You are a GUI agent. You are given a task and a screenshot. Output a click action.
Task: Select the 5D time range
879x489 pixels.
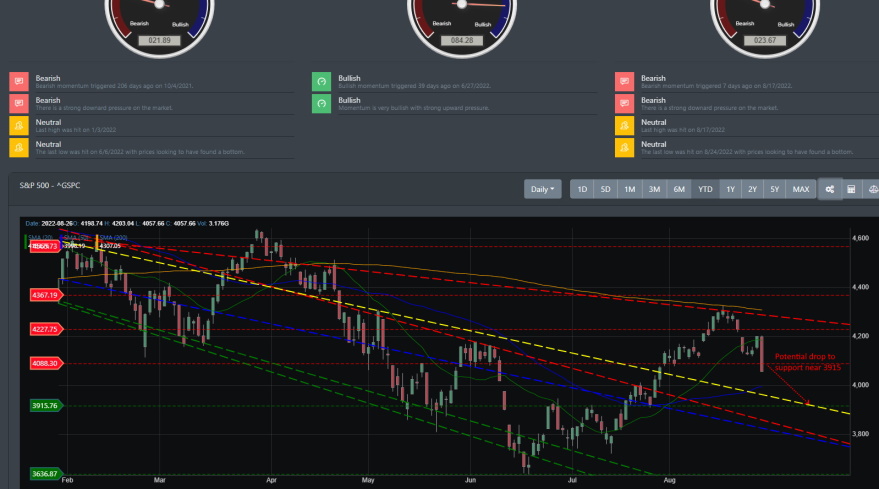click(605, 189)
